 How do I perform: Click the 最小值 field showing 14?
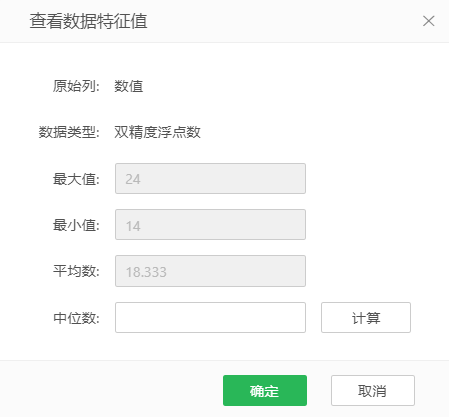point(210,225)
